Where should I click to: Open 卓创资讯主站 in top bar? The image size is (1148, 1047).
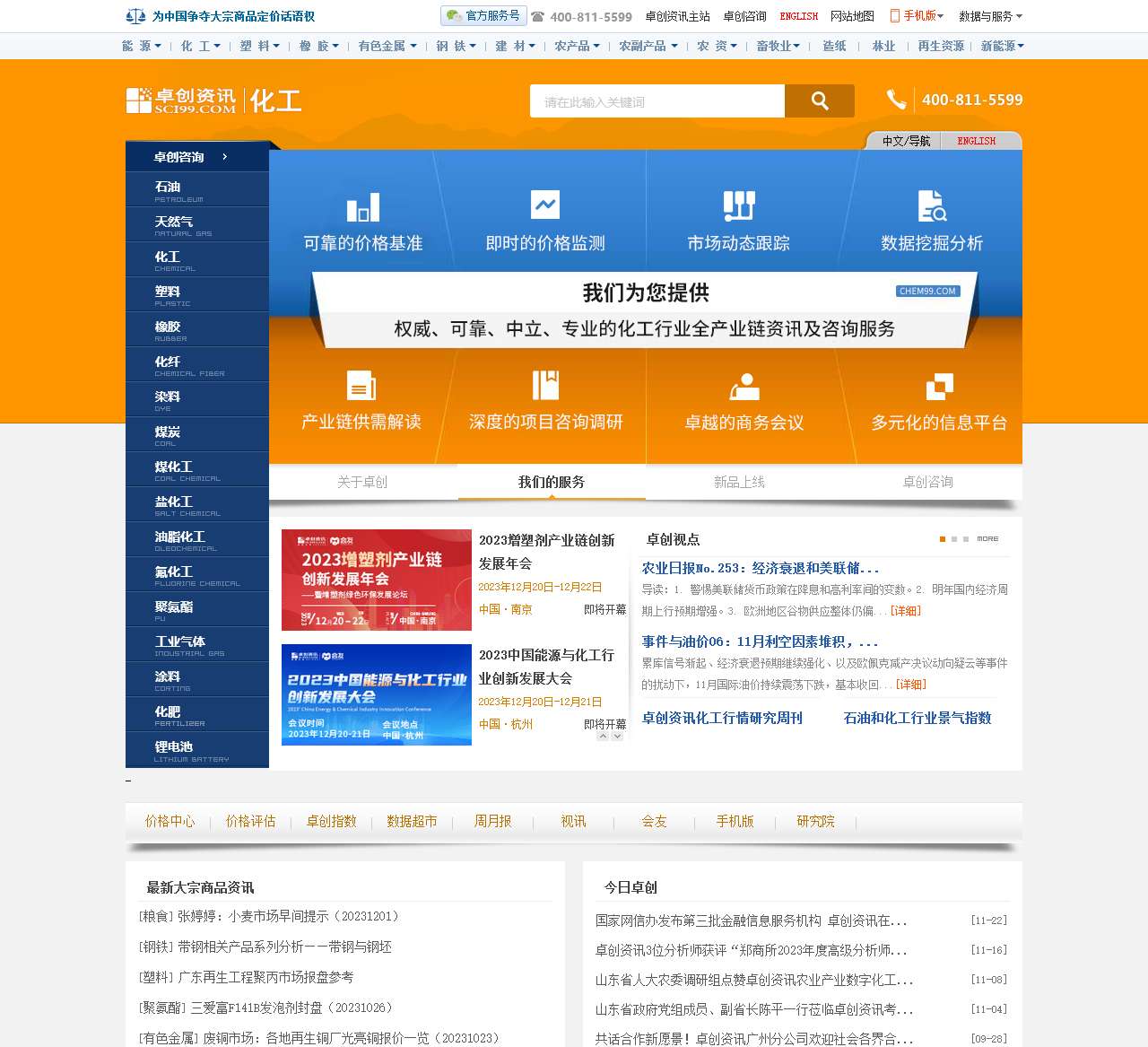click(677, 16)
